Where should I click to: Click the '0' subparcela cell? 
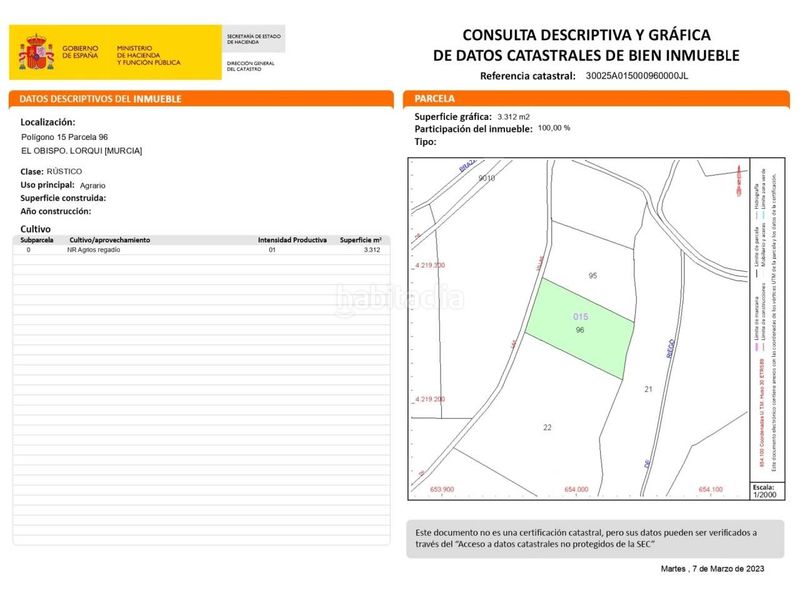[29, 250]
